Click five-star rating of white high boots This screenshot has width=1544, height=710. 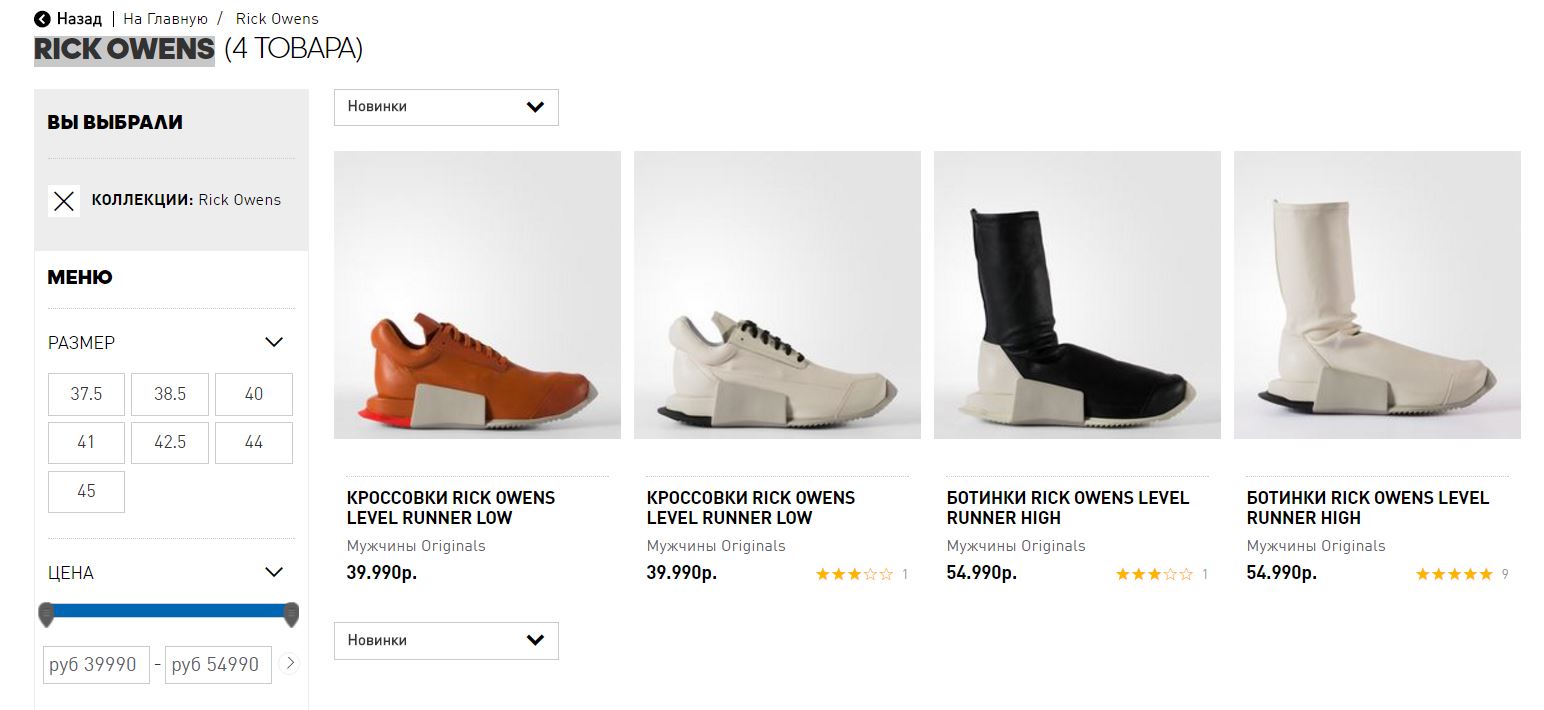(x=1454, y=574)
